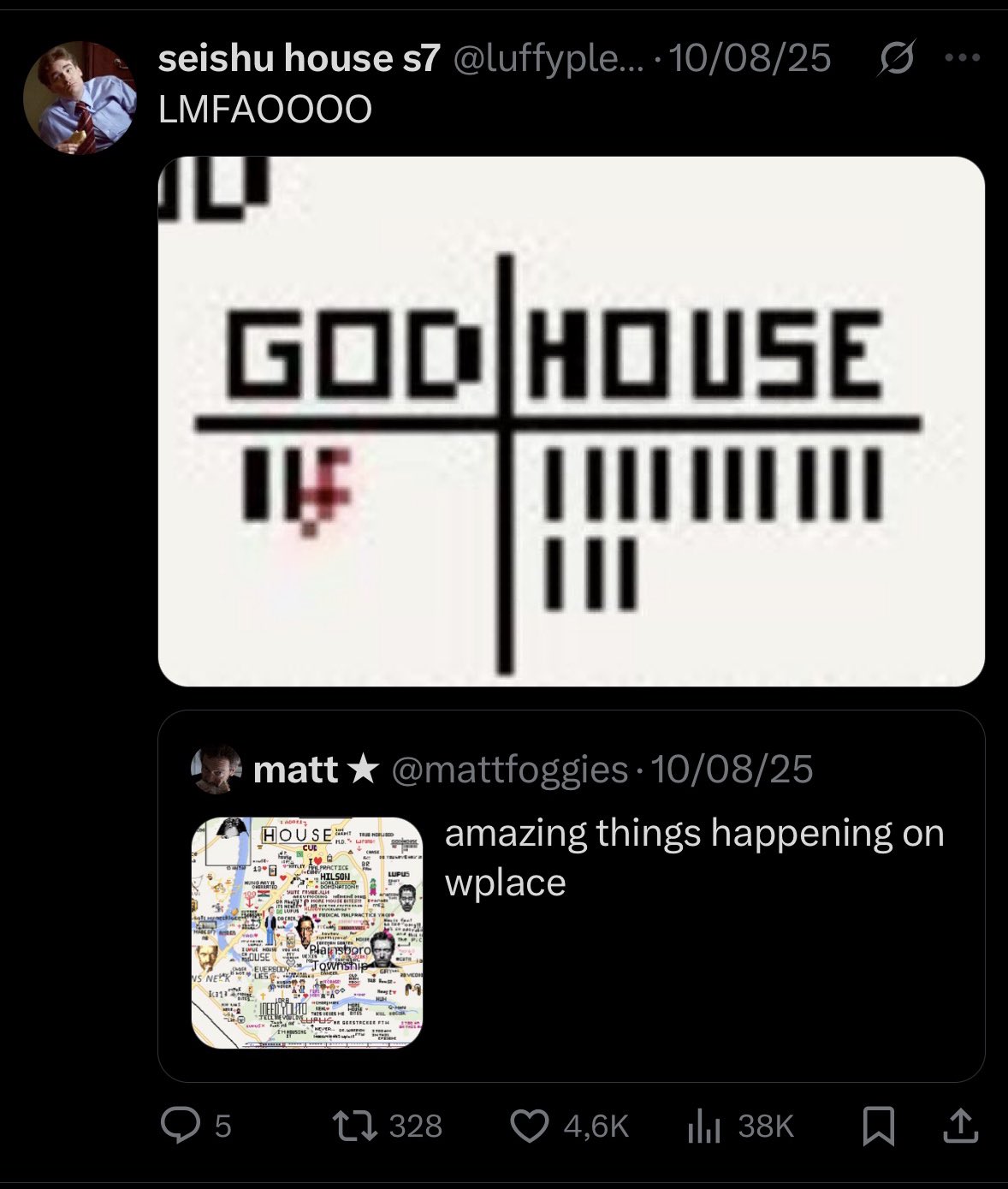Visit the @luffyple... handle
Screen dimensions: 1008x1189
point(547,58)
